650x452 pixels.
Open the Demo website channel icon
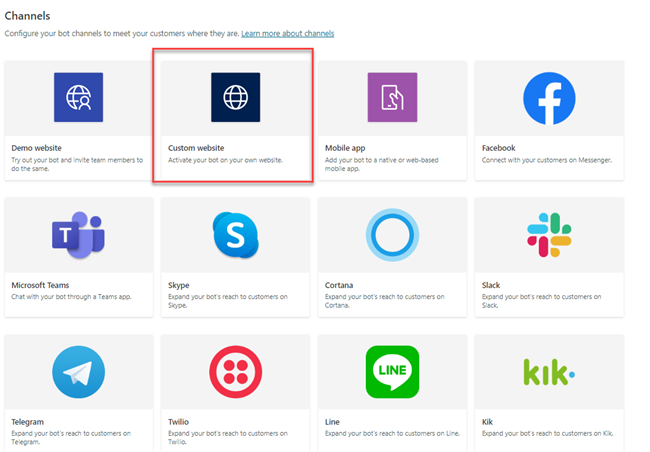(78, 97)
